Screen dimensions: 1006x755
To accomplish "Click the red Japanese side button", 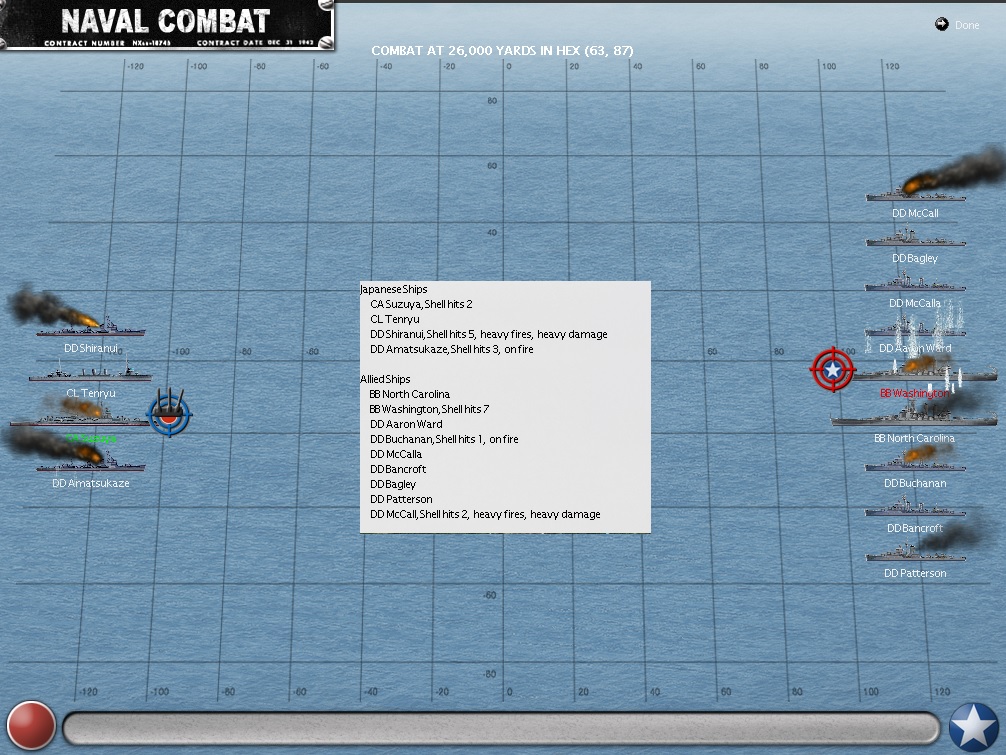I will click(31, 725).
